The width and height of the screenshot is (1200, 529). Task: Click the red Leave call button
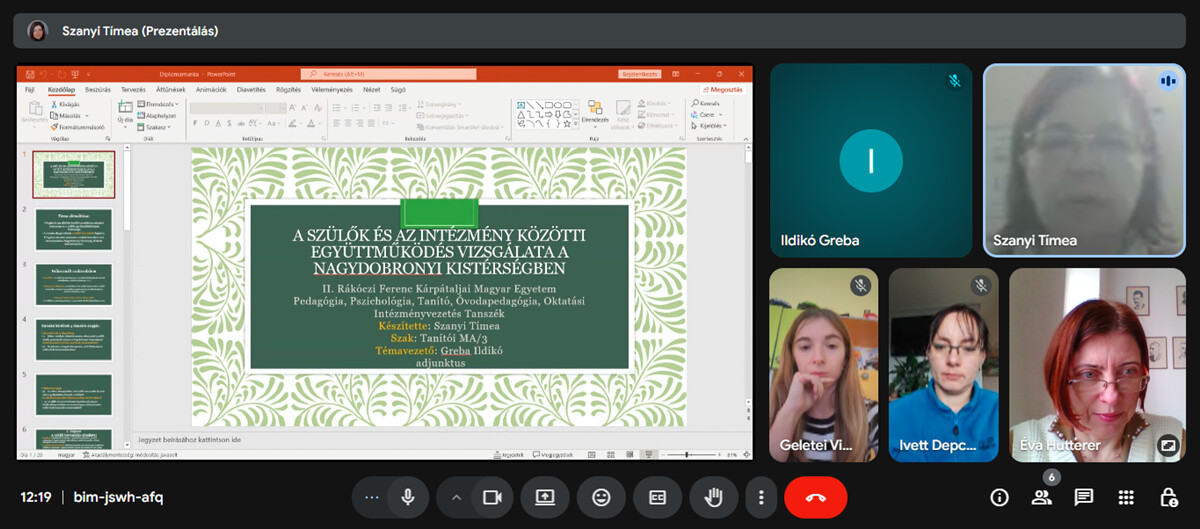click(815, 497)
